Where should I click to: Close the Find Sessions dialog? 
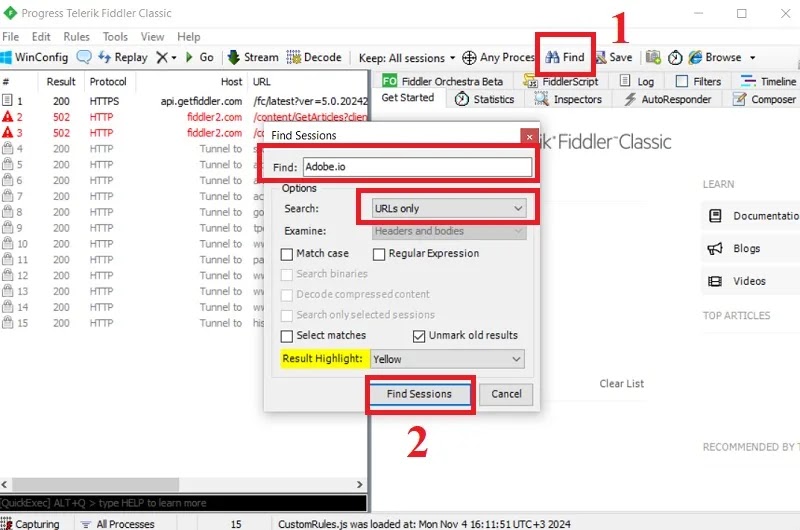point(530,137)
